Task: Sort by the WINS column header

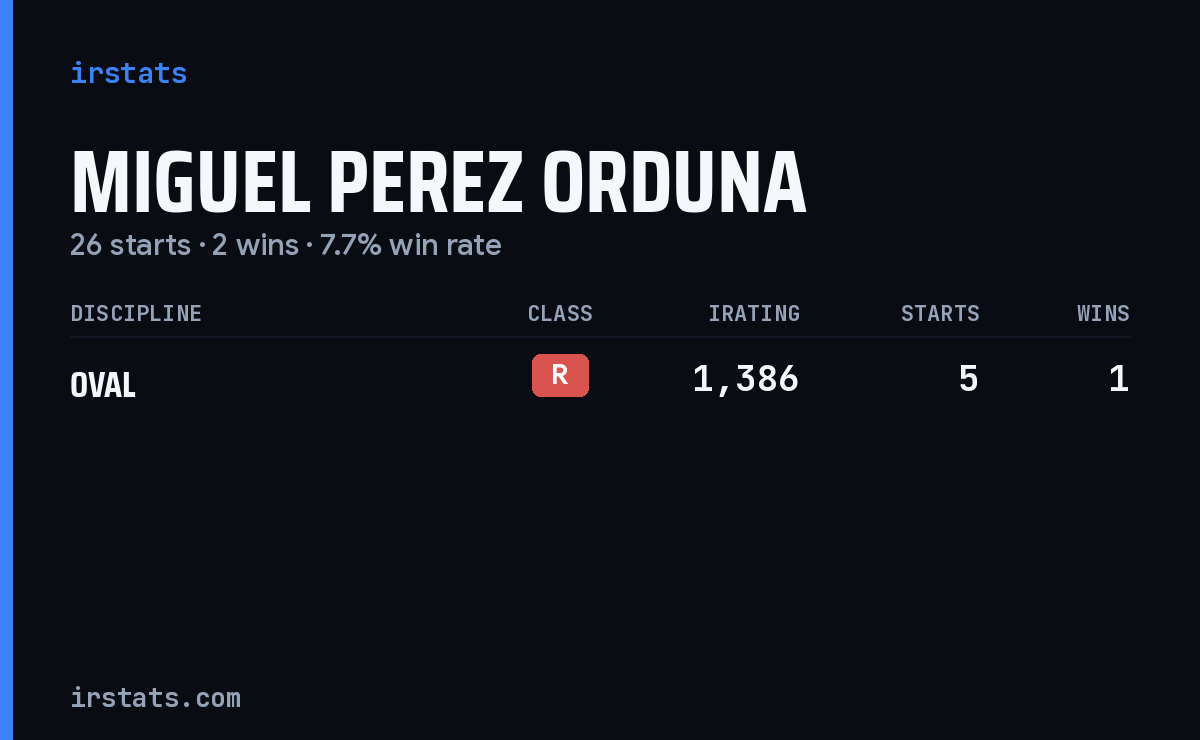Action: 1103,314
